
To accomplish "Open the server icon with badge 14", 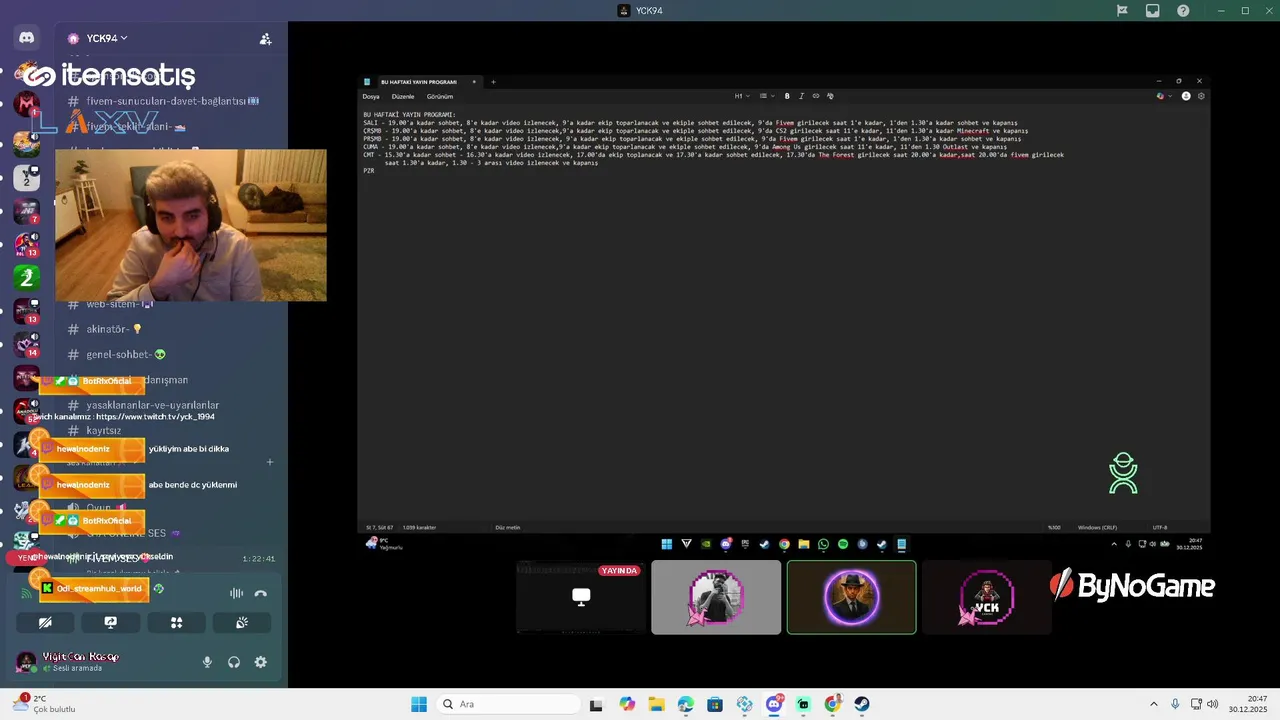I will [x=27, y=344].
